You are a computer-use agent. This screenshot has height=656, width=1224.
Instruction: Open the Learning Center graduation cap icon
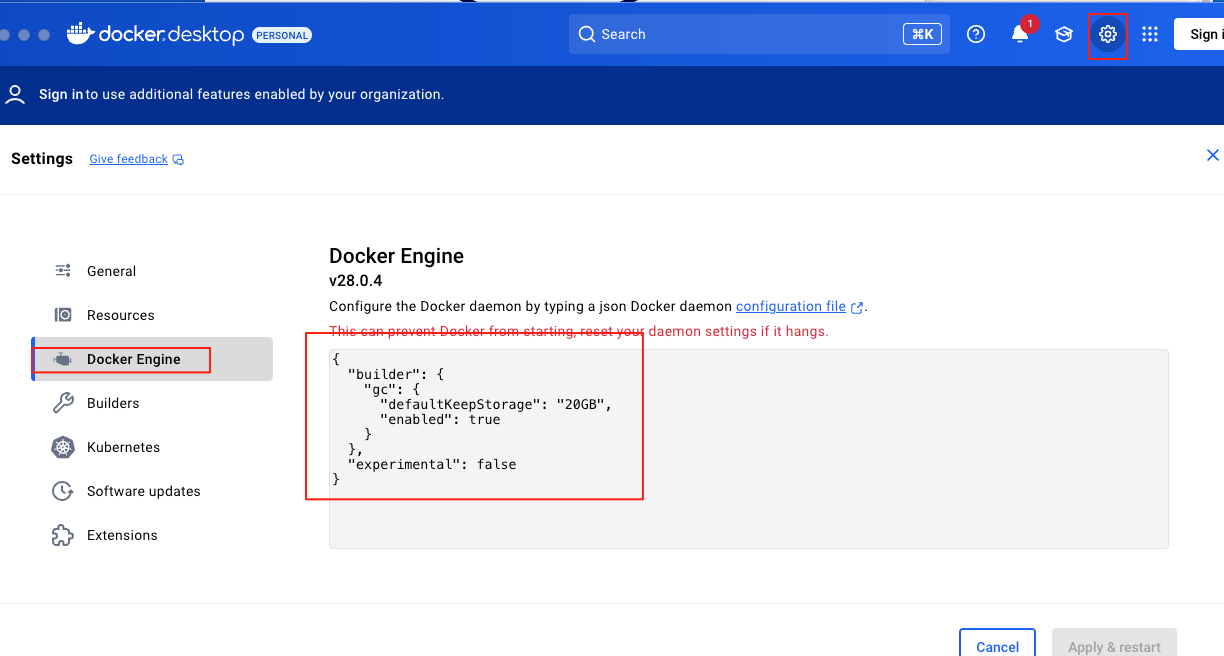click(1064, 35)
